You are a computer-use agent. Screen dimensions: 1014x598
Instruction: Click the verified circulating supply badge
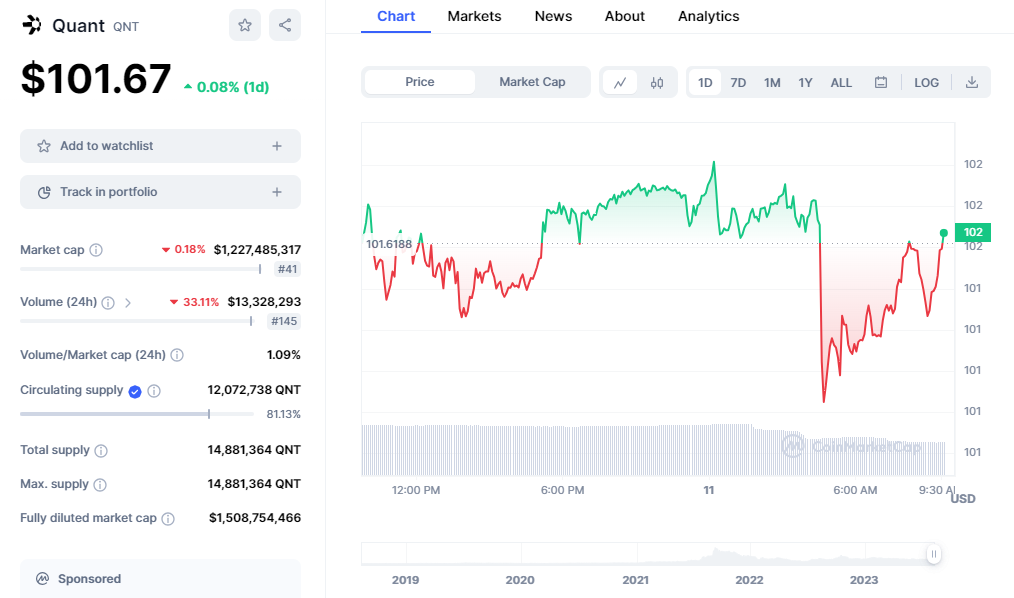coord(135,391)
